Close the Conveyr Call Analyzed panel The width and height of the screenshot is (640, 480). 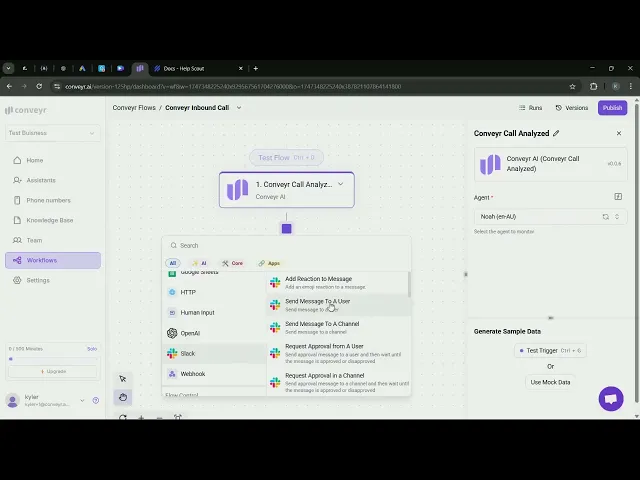tap(619, 133)
